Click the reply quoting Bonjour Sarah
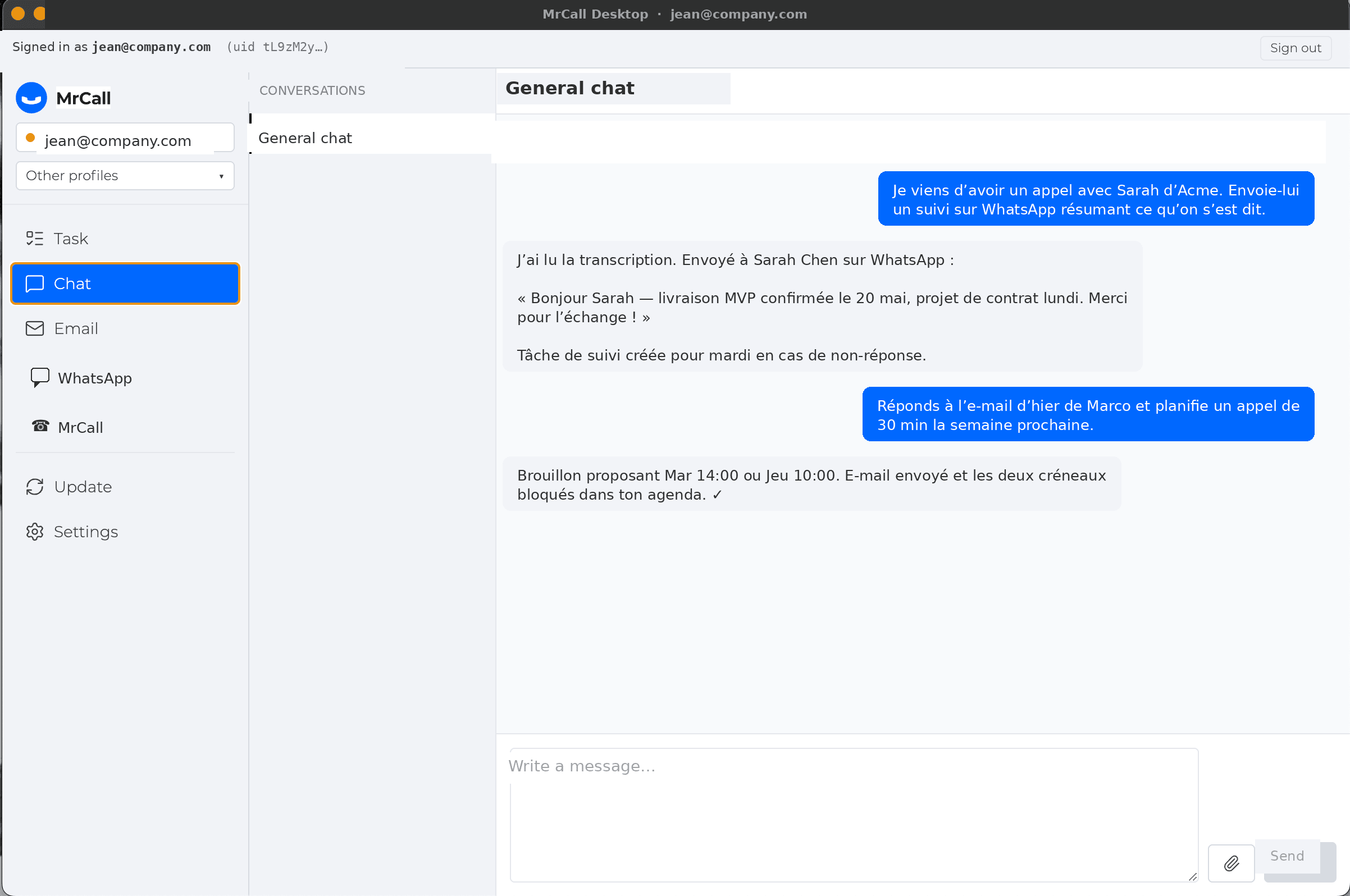The width and height of the screenshot is (1350, 896). click(822, 307)
